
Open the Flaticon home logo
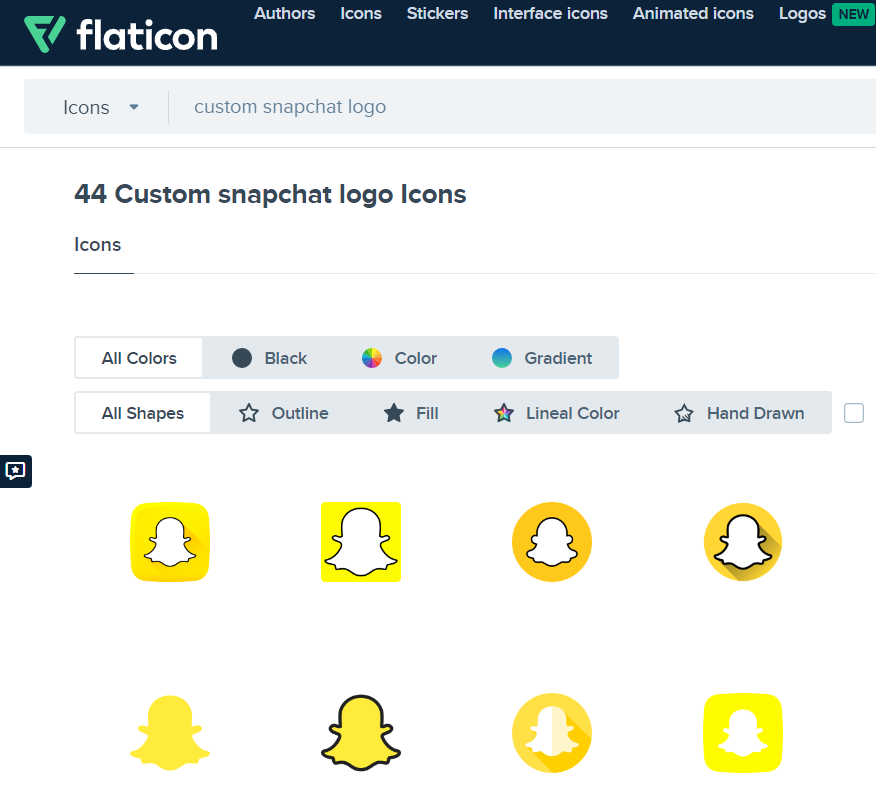pyautogui.click(x=121, y=35)
